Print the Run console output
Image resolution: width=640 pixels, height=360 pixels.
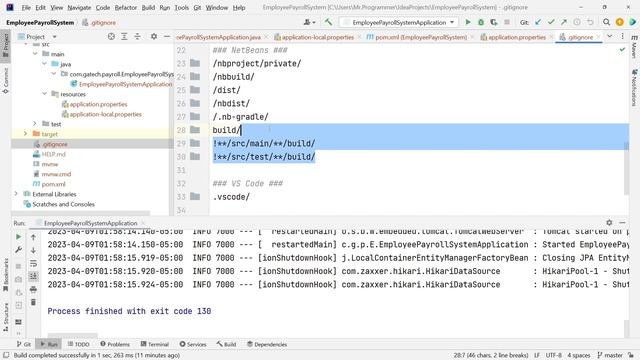coord(33,289)
